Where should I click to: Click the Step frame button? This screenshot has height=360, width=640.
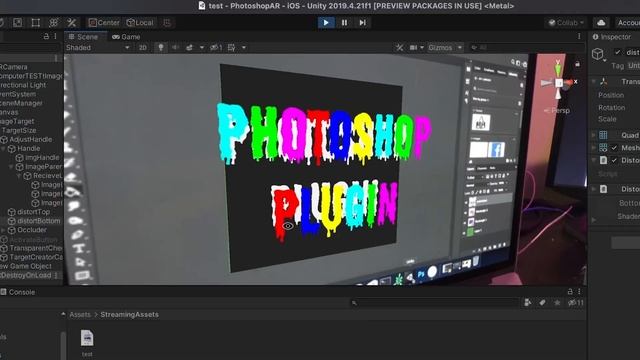pyautogui.click(x=362, y=22)
